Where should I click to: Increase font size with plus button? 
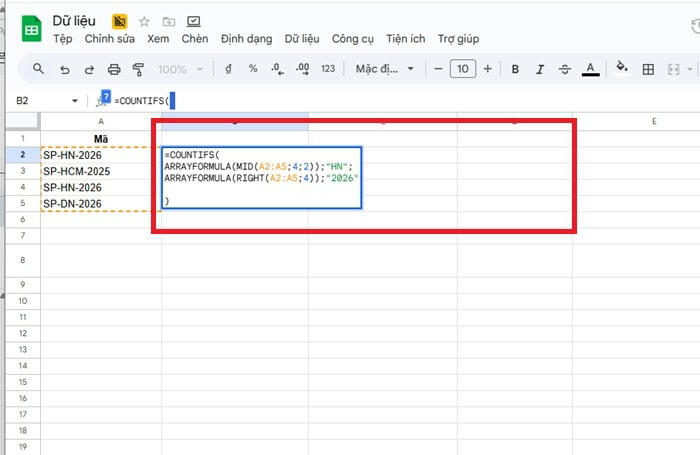[x=488, y=69]
